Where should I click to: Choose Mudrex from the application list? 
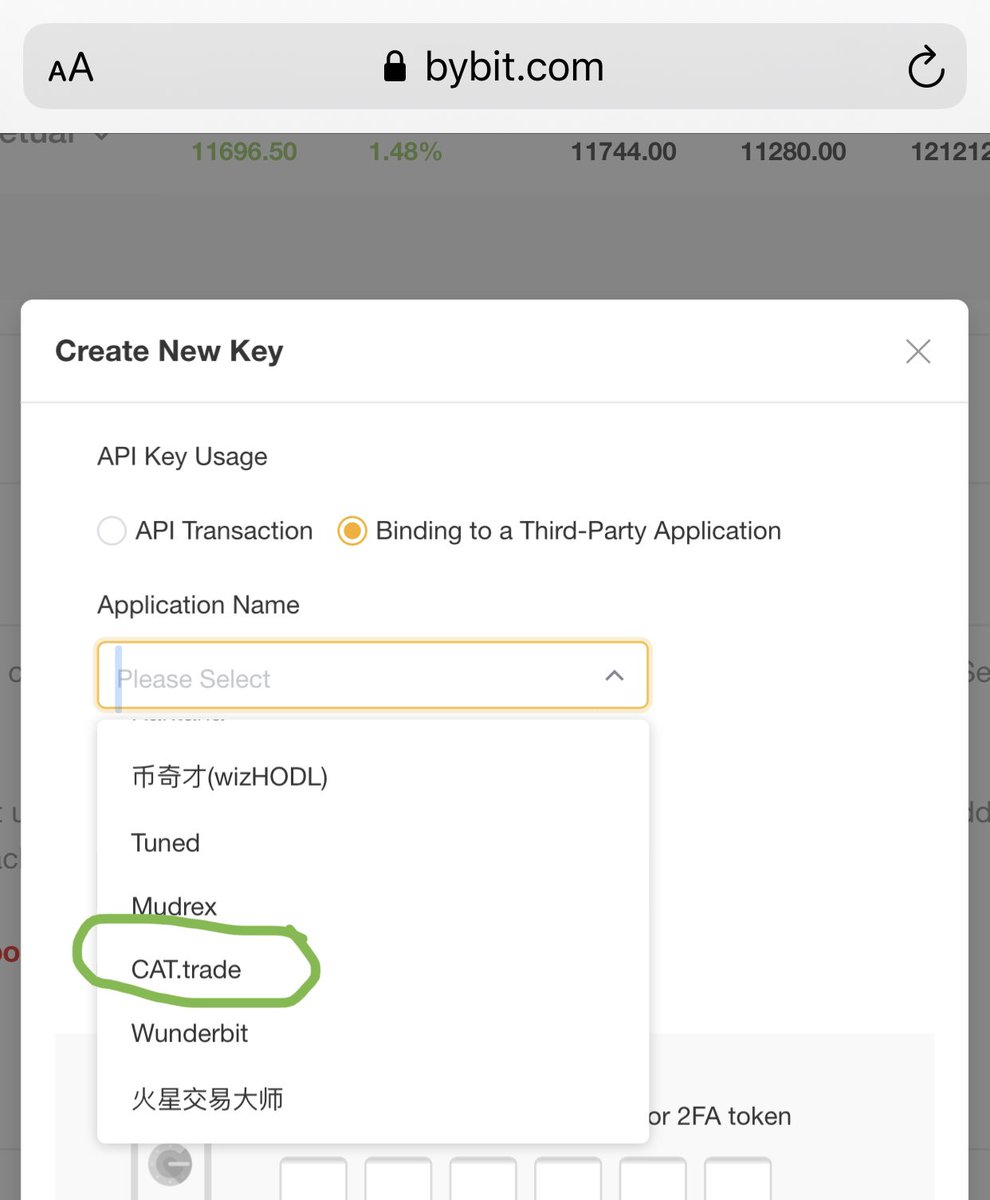click(373, 906)
